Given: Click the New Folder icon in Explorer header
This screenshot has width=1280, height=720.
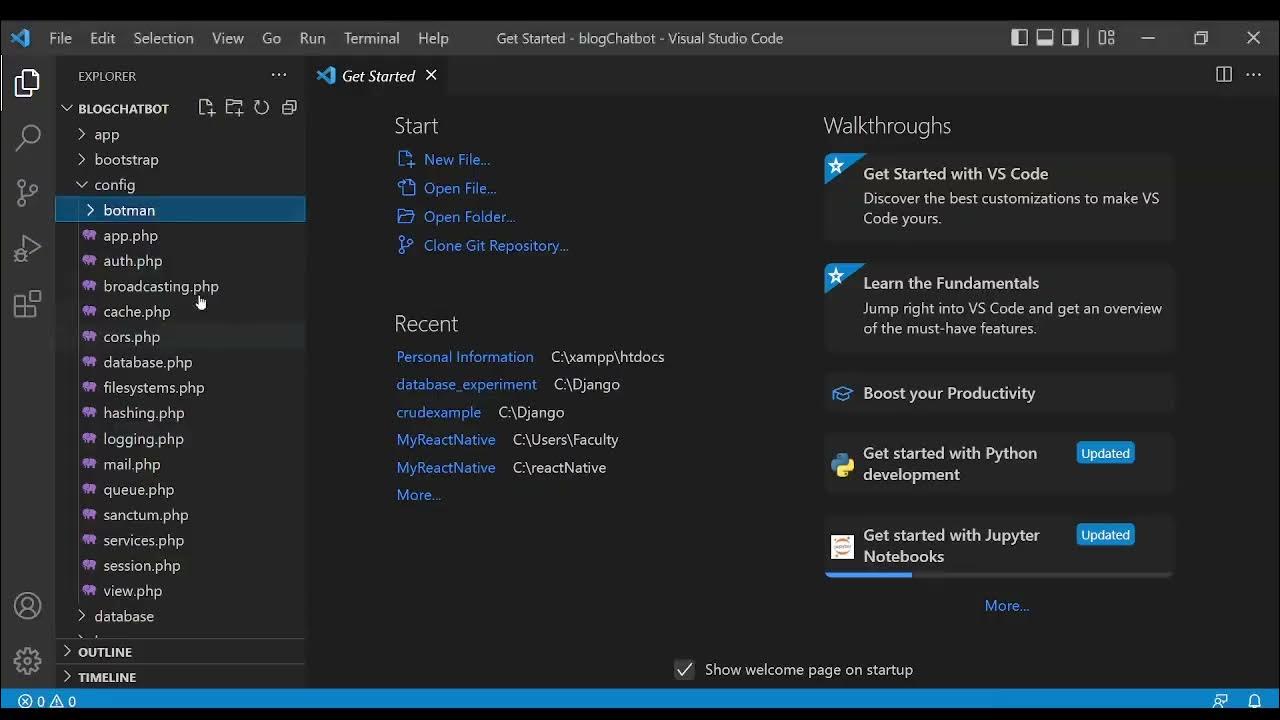Looking at the screenshot, I should click(x=234, y=108).
